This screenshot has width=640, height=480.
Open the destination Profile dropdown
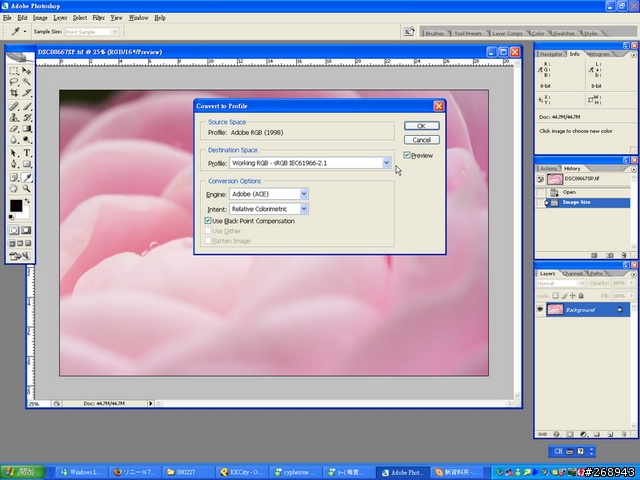tap(386, 163)
